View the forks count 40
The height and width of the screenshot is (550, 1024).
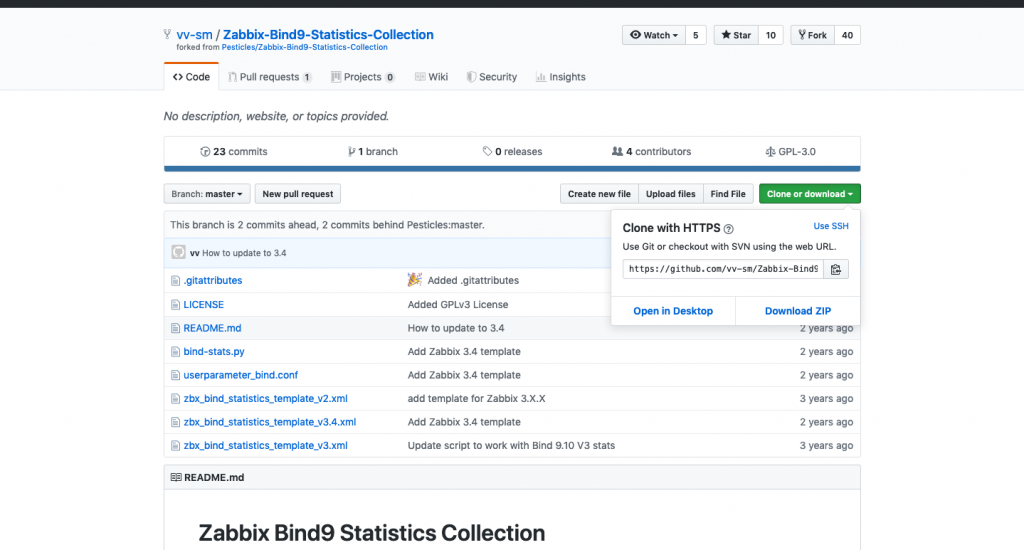[x=847, y=35]
